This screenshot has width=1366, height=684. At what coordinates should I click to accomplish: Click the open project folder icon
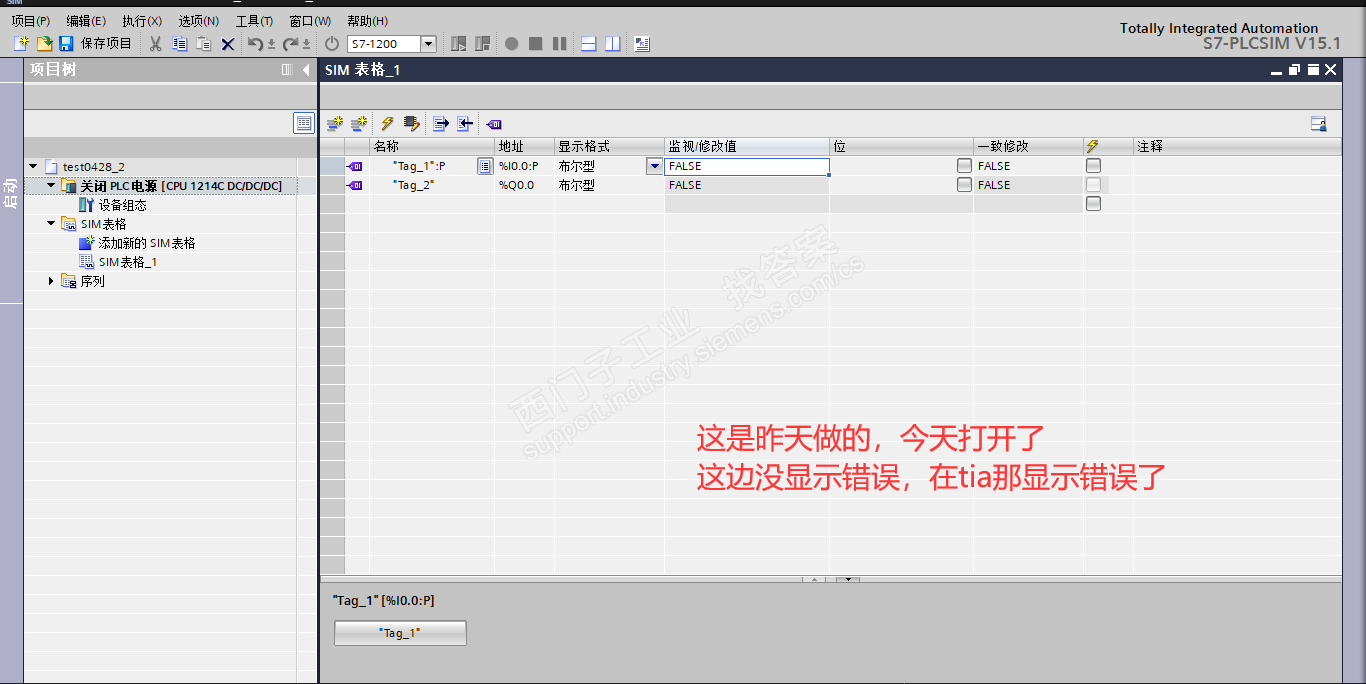click(x=44, y=43)
